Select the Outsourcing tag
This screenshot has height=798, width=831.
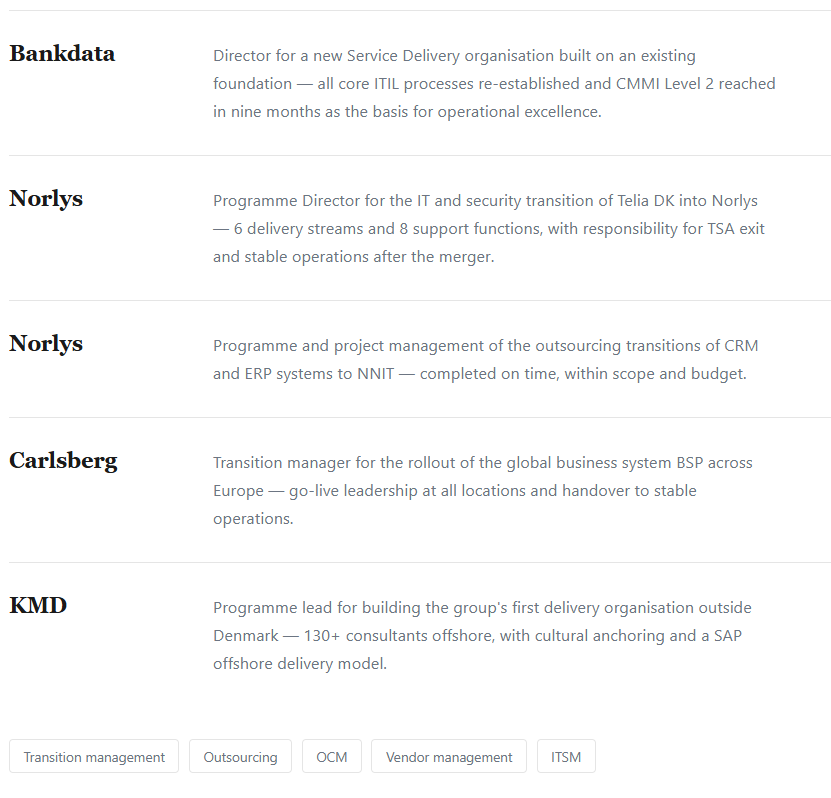point(240,757)
